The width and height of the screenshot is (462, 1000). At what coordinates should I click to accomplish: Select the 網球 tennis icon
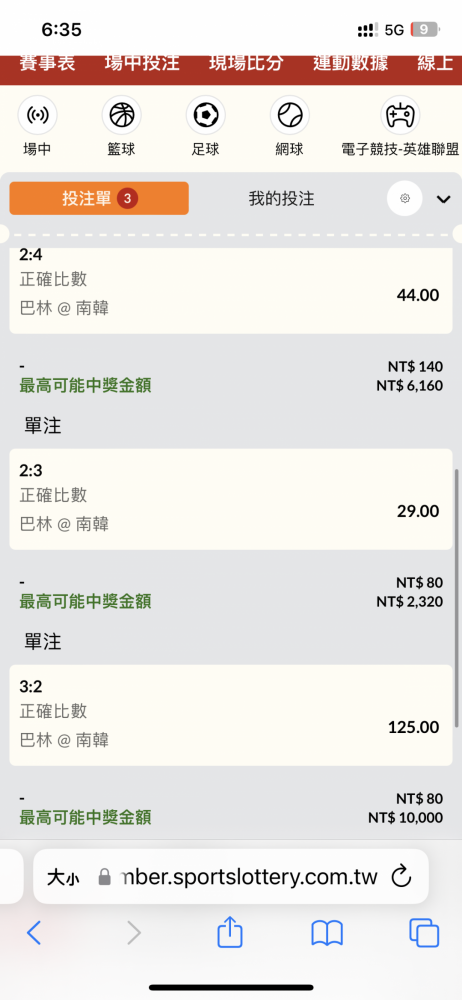click(290, 115)
